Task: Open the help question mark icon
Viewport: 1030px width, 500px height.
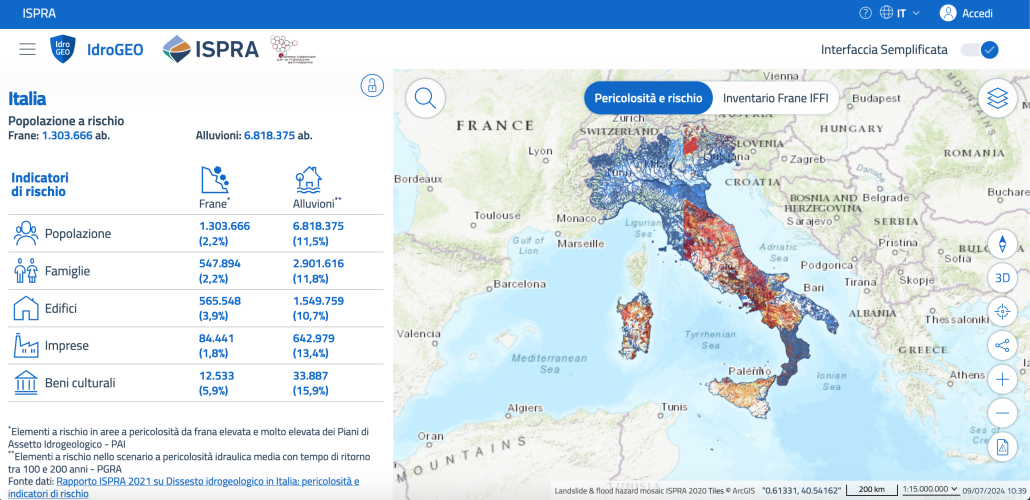Action: pyautogui.click(x=865, y=13)
